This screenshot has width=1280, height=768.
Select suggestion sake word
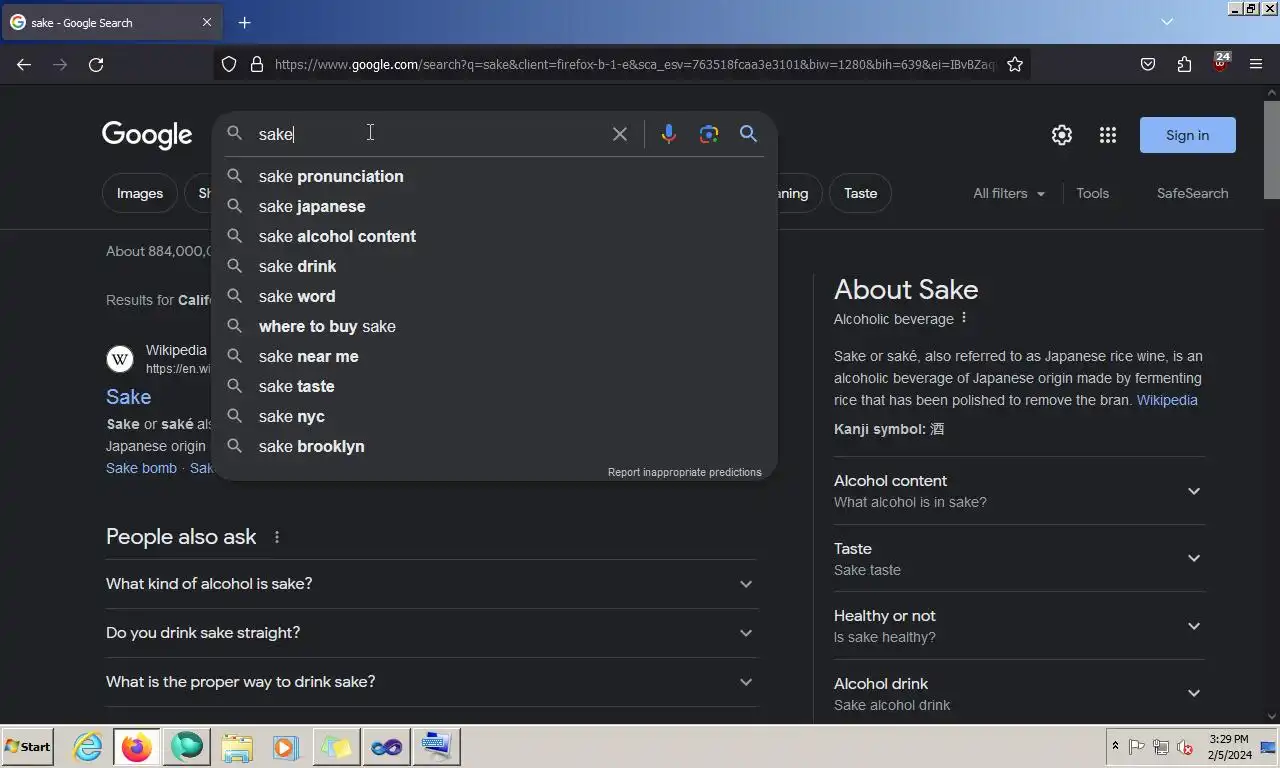(494, 296)
